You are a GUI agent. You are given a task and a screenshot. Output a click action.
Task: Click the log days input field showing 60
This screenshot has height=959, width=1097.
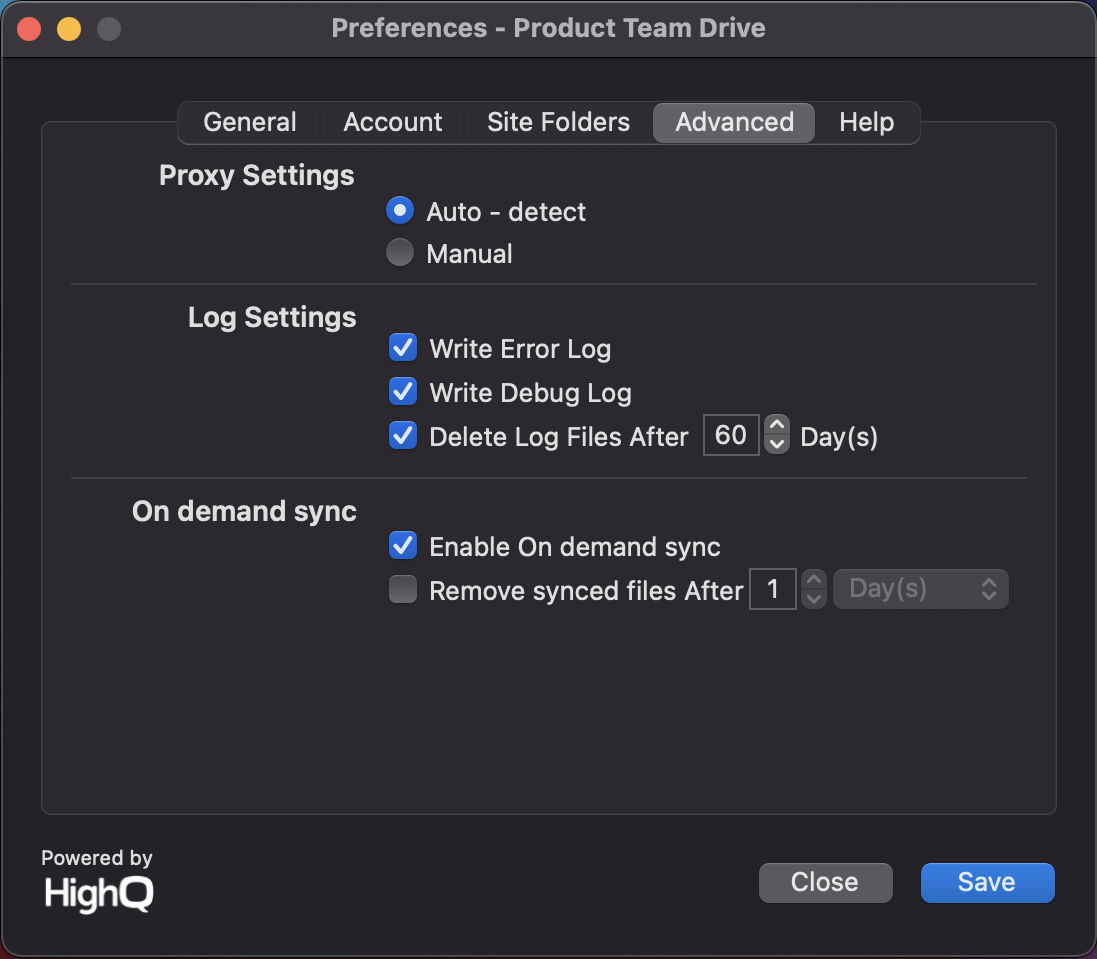coord(731,435)
